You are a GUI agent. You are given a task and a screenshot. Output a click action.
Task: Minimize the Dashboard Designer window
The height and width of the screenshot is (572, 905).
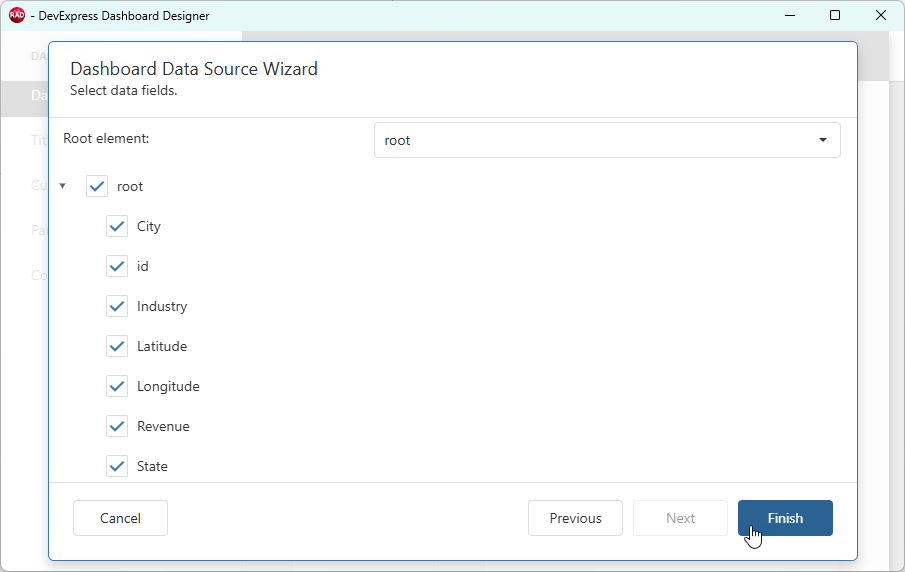tap(790, 16)
